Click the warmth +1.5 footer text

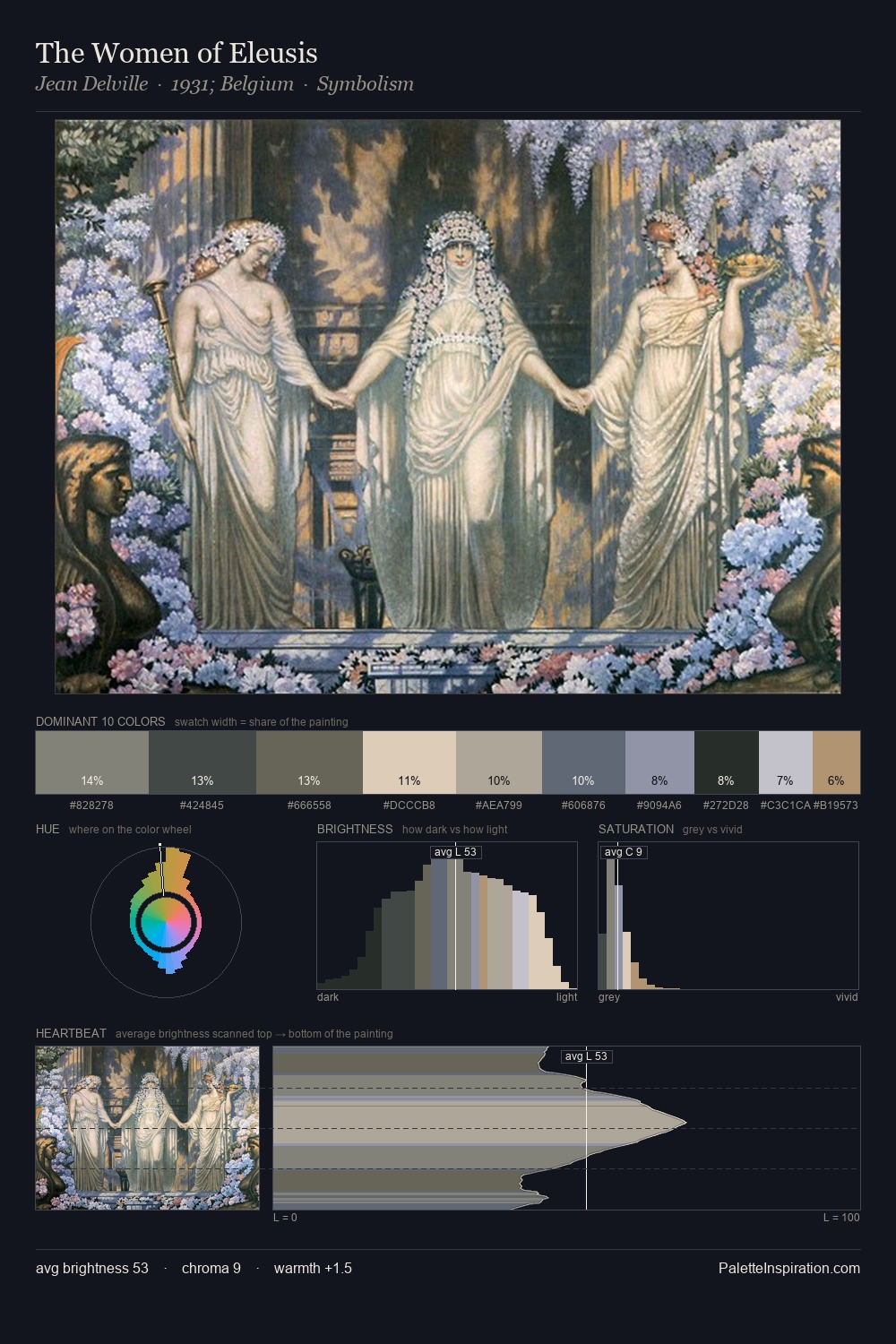pyautogui.click(x=313, y=1268)
